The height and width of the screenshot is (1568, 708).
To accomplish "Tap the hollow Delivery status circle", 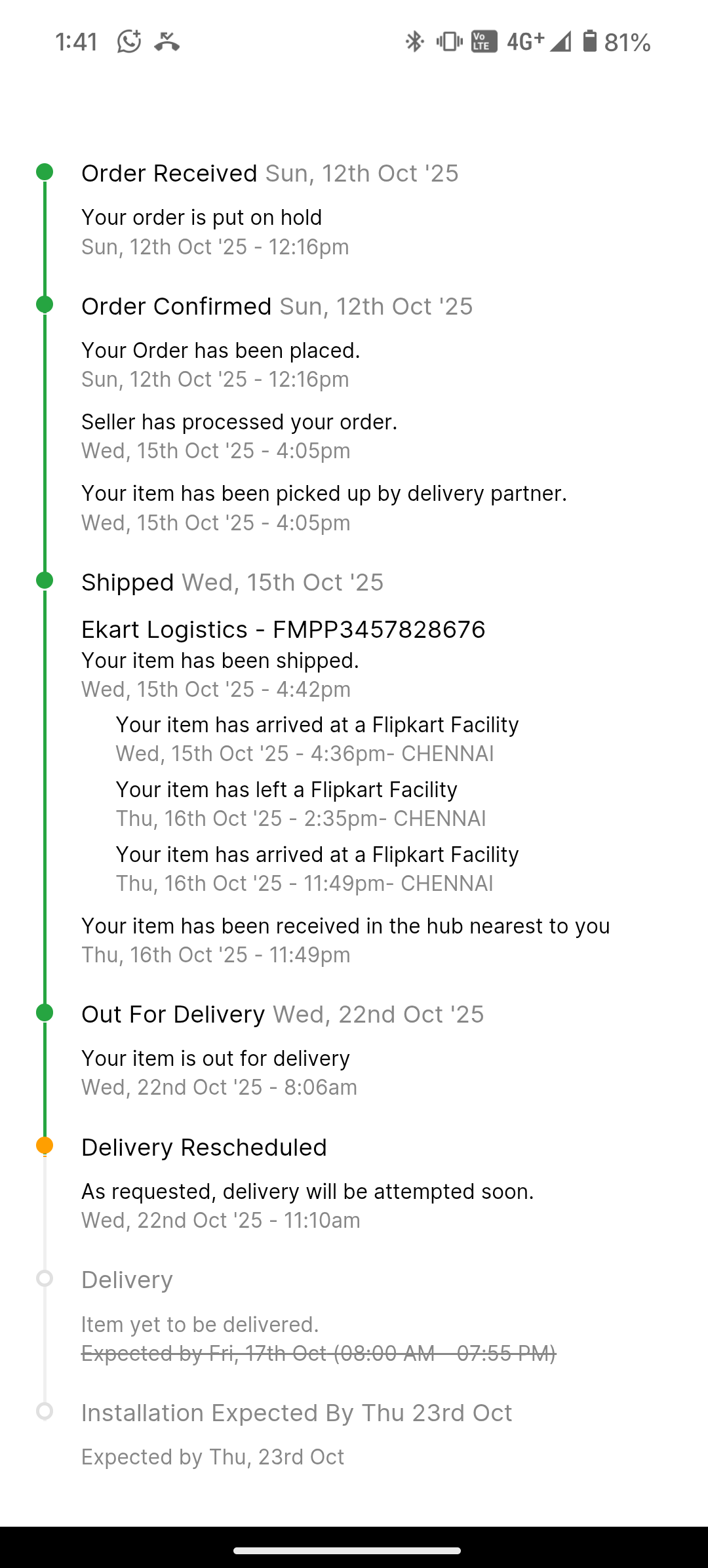I will 45,1278.
